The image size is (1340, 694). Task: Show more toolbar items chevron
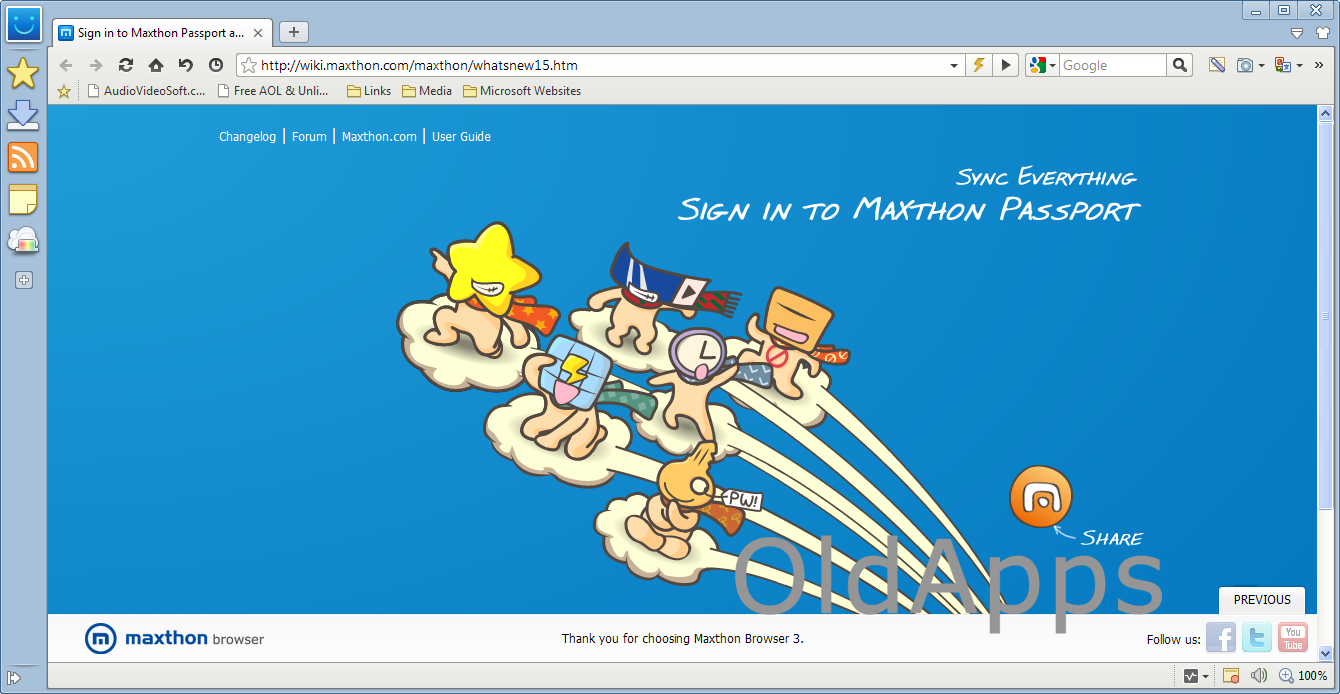tap(1319, 65)
